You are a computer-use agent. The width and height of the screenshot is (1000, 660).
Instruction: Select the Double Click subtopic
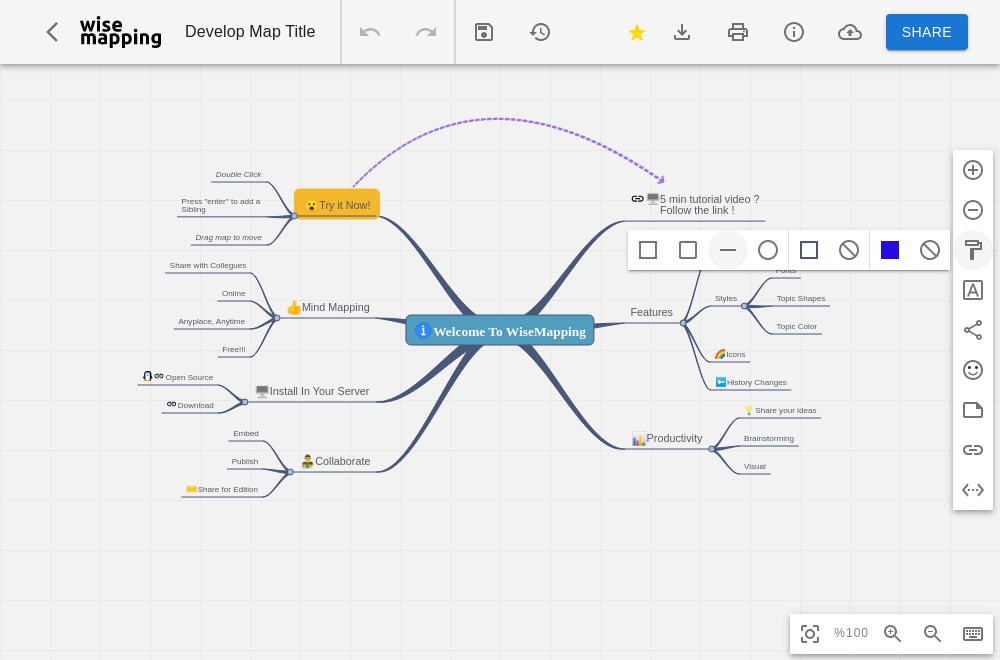(239, 174)
